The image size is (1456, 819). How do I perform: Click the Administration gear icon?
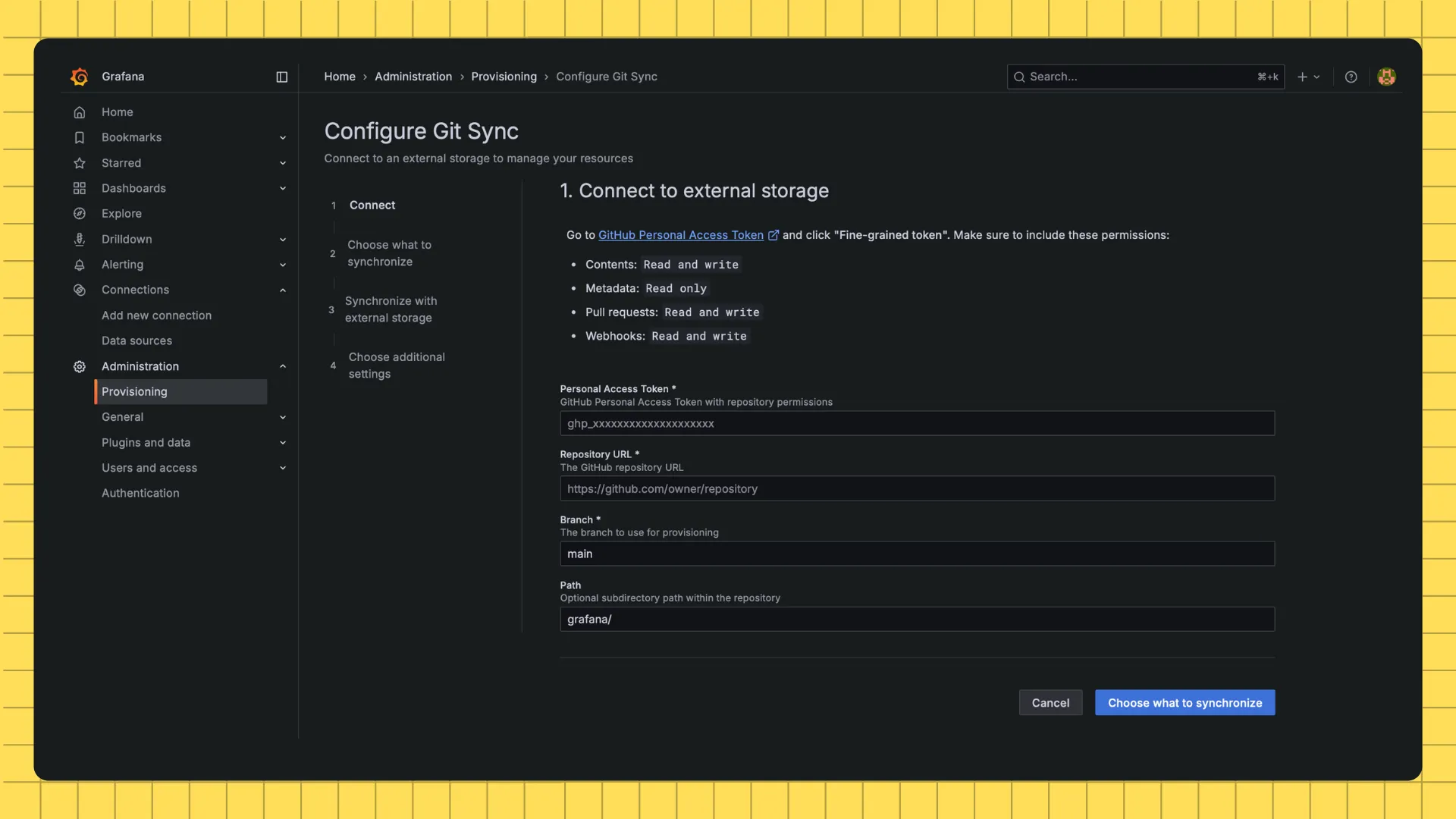[79, 366]
